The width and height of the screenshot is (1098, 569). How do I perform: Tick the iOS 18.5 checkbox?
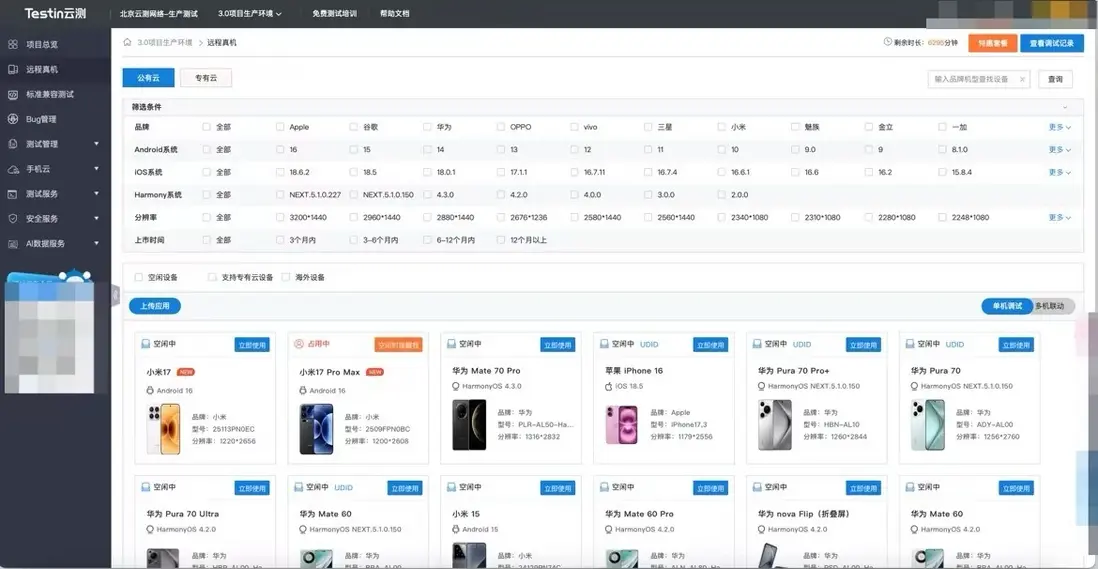tap(354, 171)
